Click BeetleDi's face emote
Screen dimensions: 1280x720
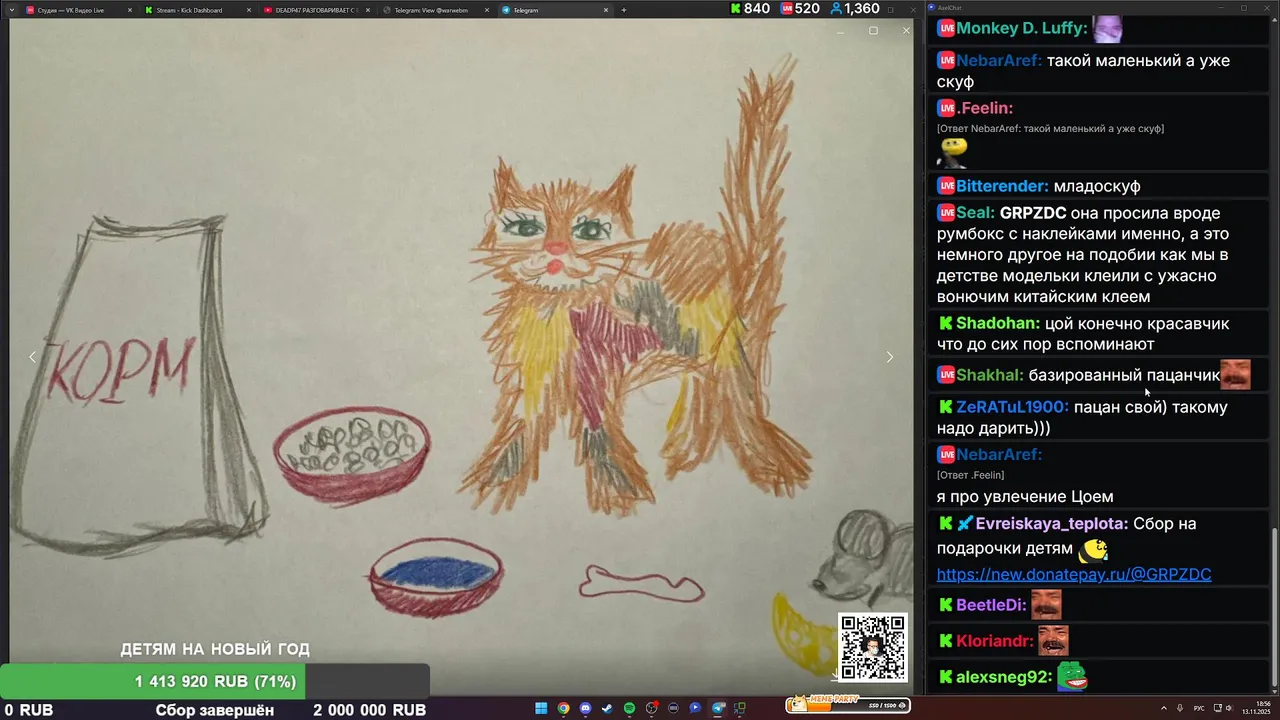pyautogui.click(x=1046, y=605)
